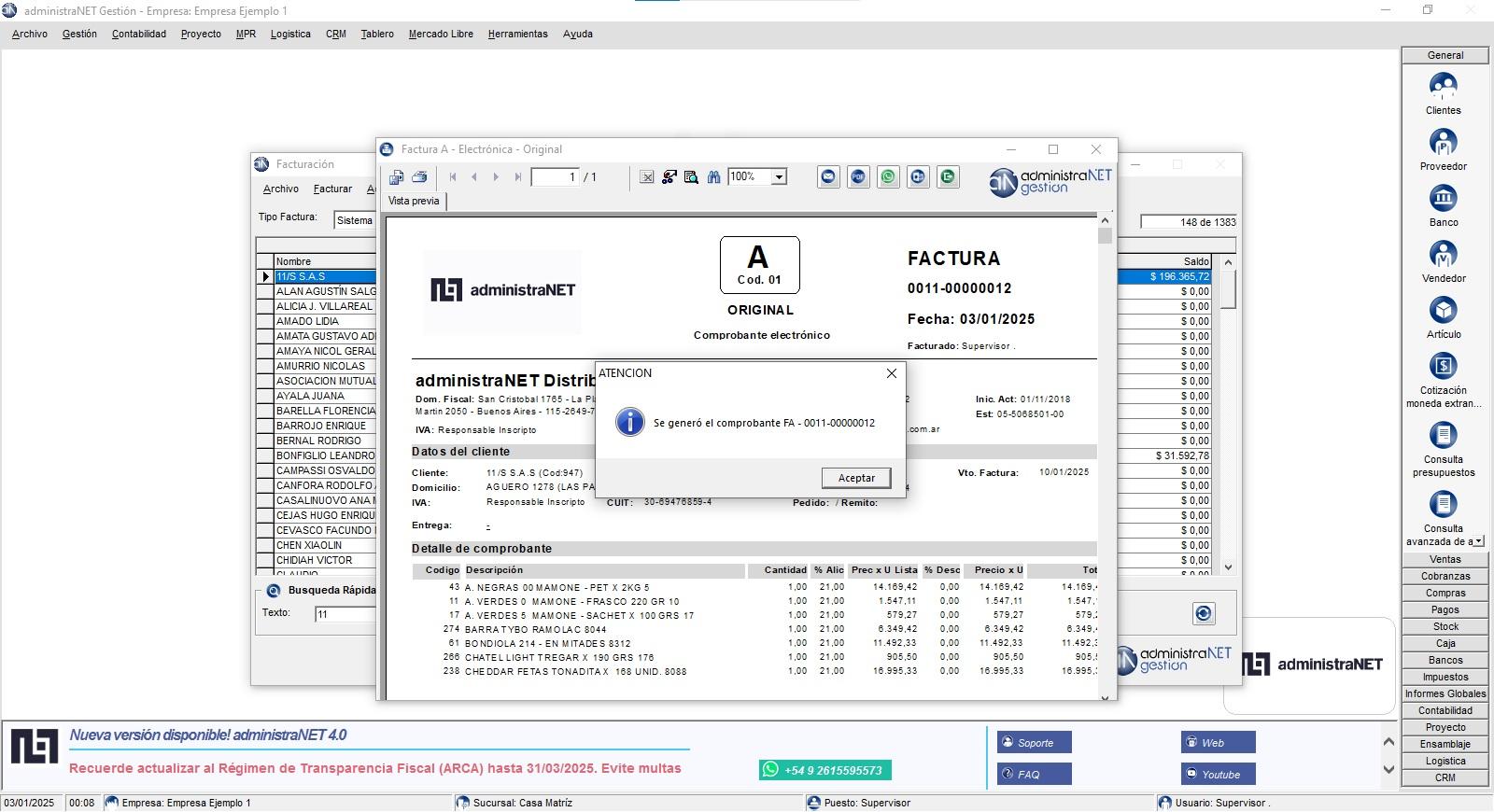This screenshot has height=812, width=1494.
Task: Expand the Pagos sidebar section
Action: point(1445,609)
